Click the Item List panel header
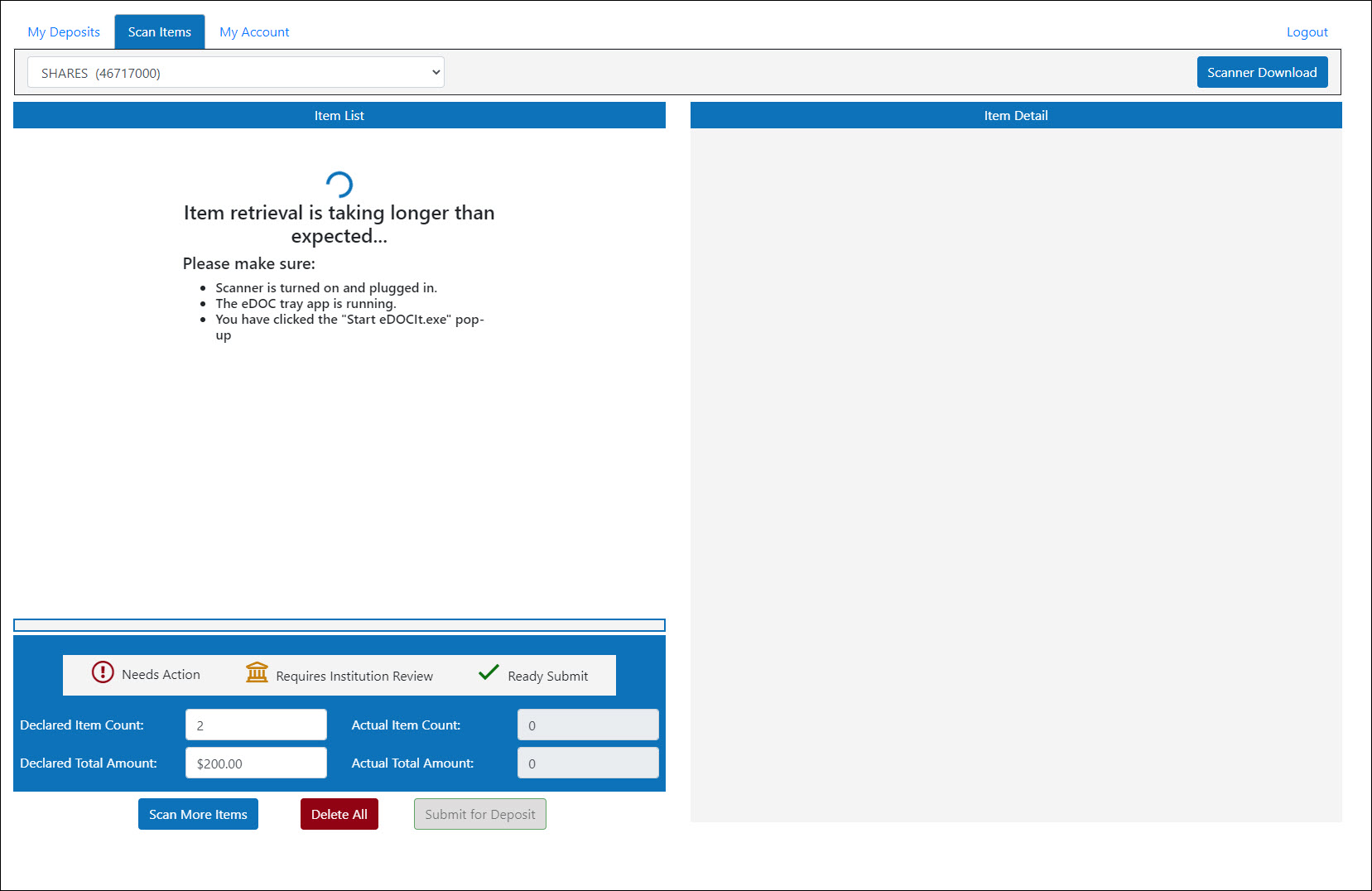This screenshot has height=891, width=1372. click(339, 116)
